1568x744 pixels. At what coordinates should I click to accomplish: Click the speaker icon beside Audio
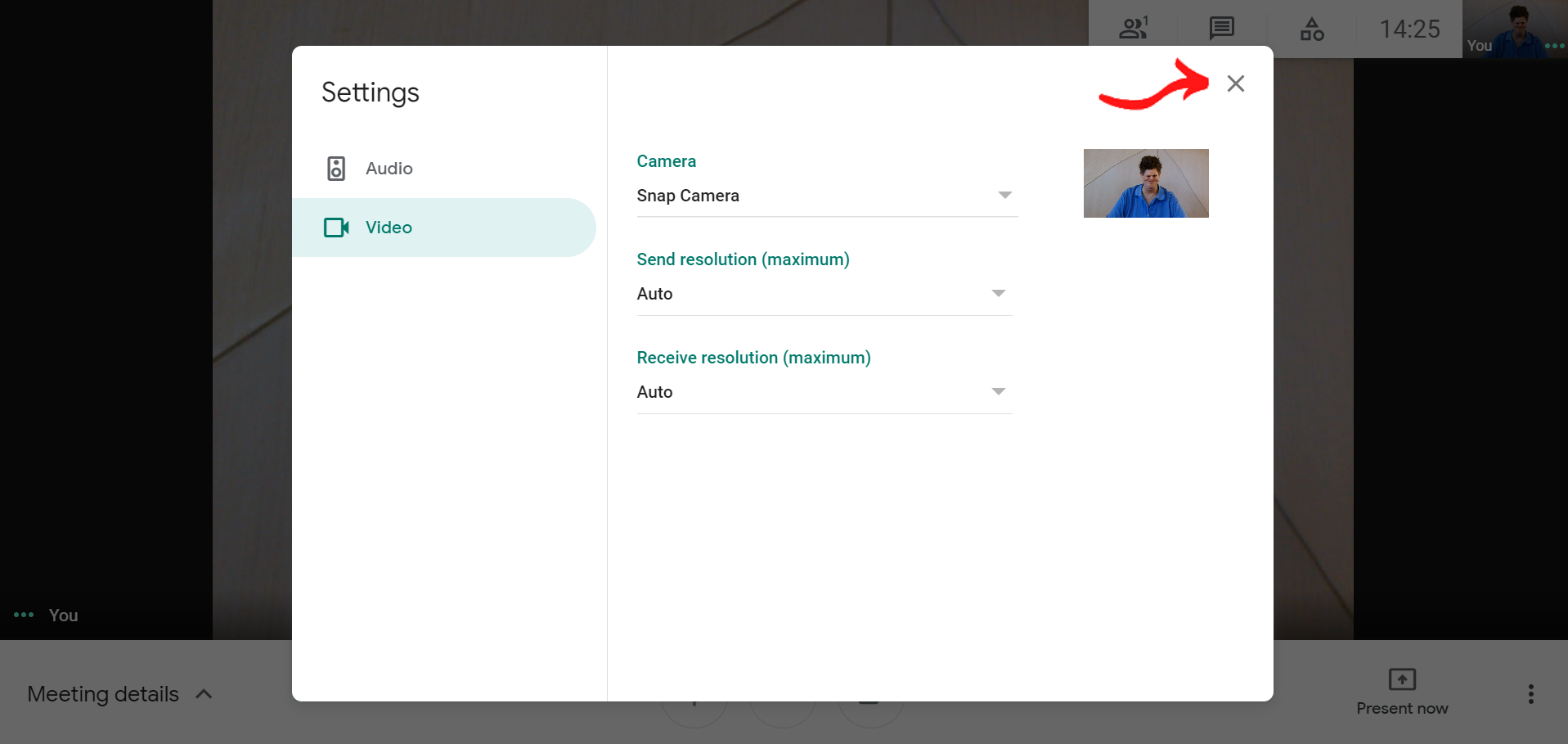(336, 169)
